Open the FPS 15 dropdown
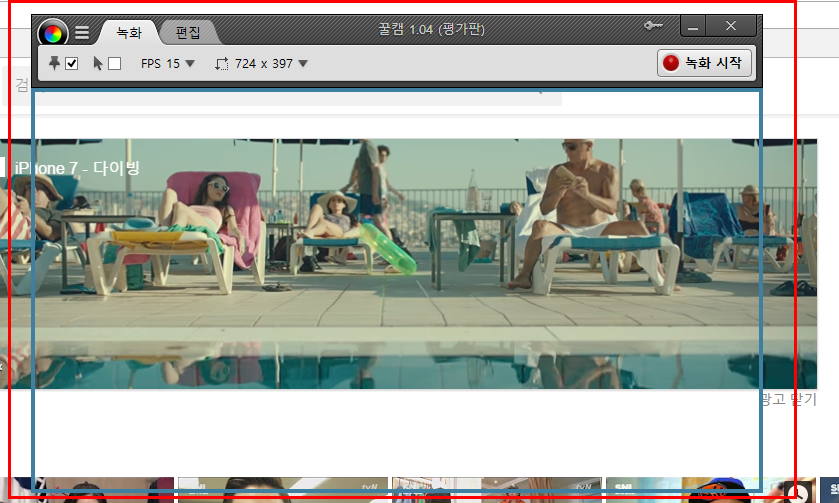Screen dimensions: 839x503 pos(167,64)
